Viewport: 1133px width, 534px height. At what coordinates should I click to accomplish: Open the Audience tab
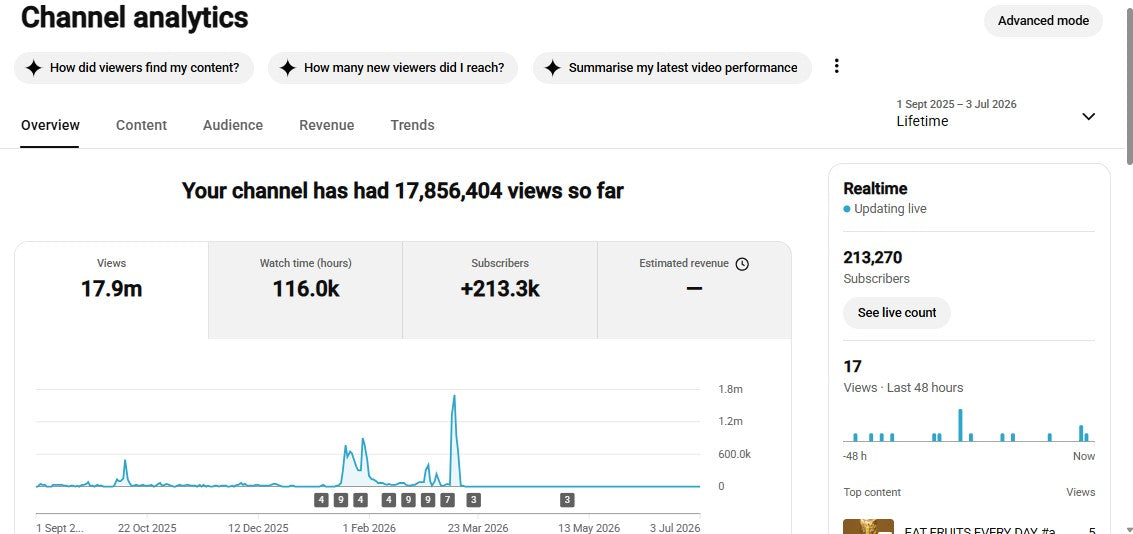point(233,125)
